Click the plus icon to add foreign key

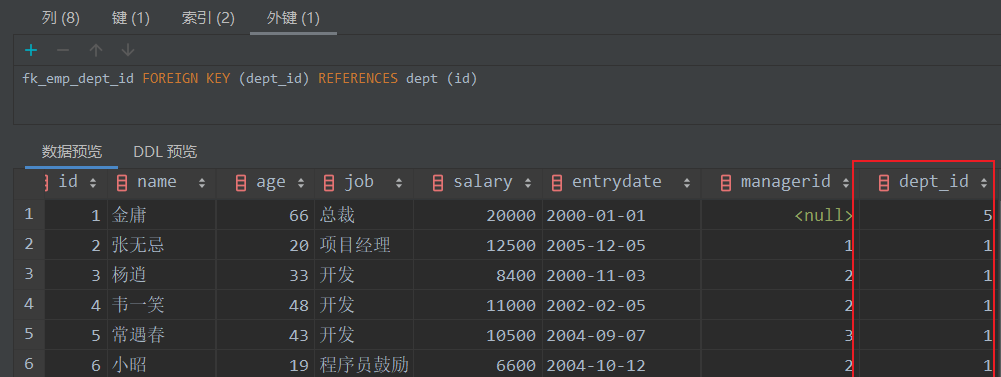31,50
